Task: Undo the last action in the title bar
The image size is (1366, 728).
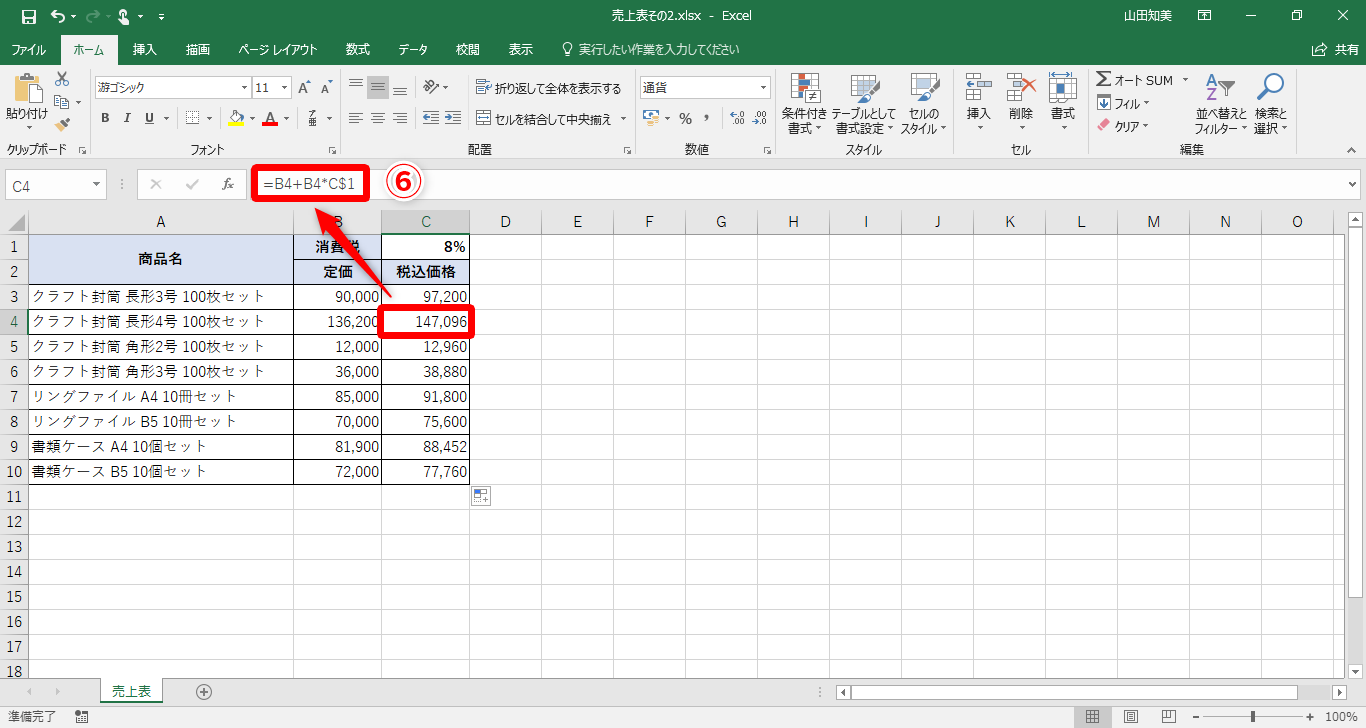Action: [x=57, y=16]
